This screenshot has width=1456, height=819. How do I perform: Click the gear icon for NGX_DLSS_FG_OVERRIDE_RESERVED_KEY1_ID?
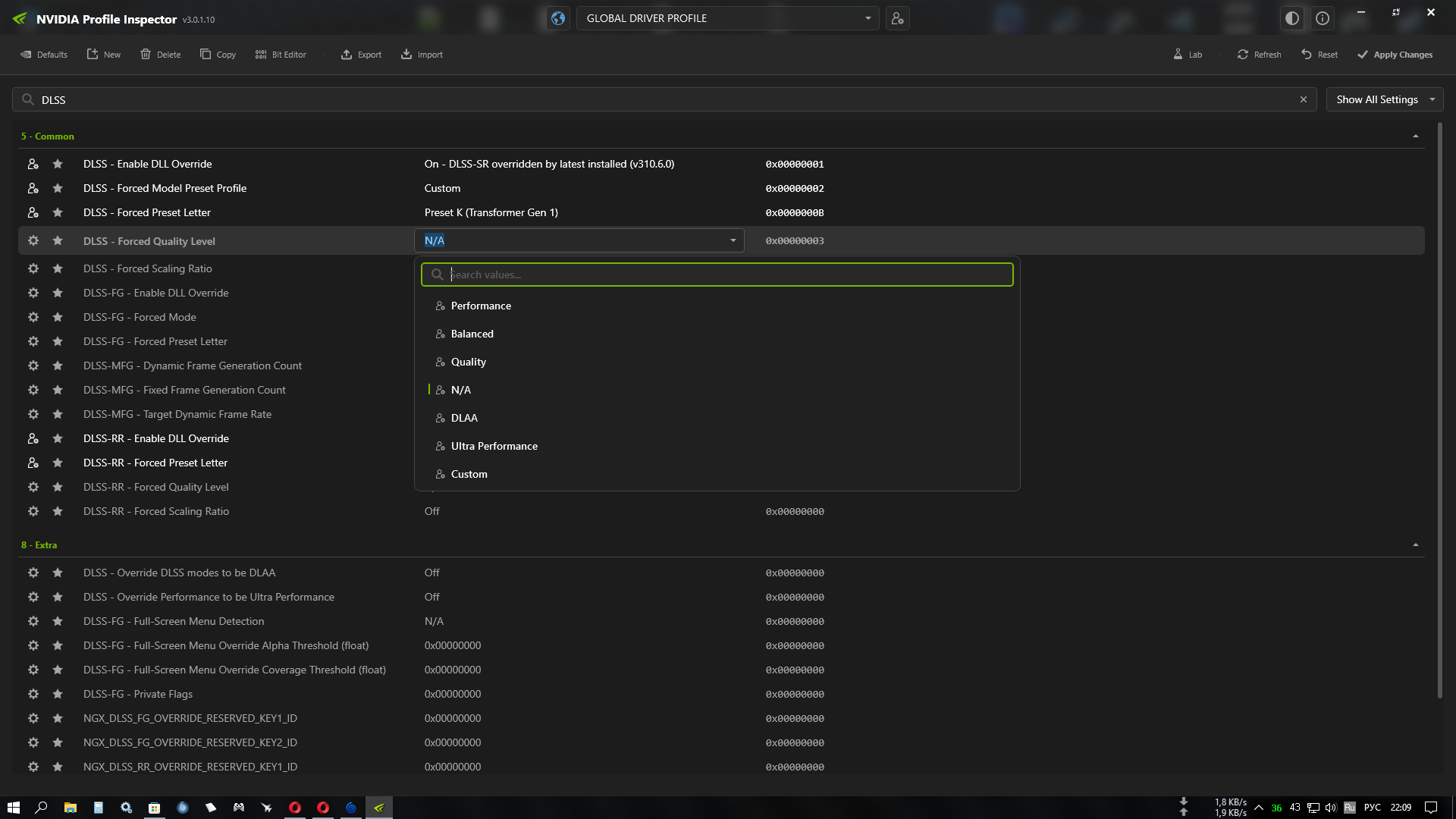point(33,718)
